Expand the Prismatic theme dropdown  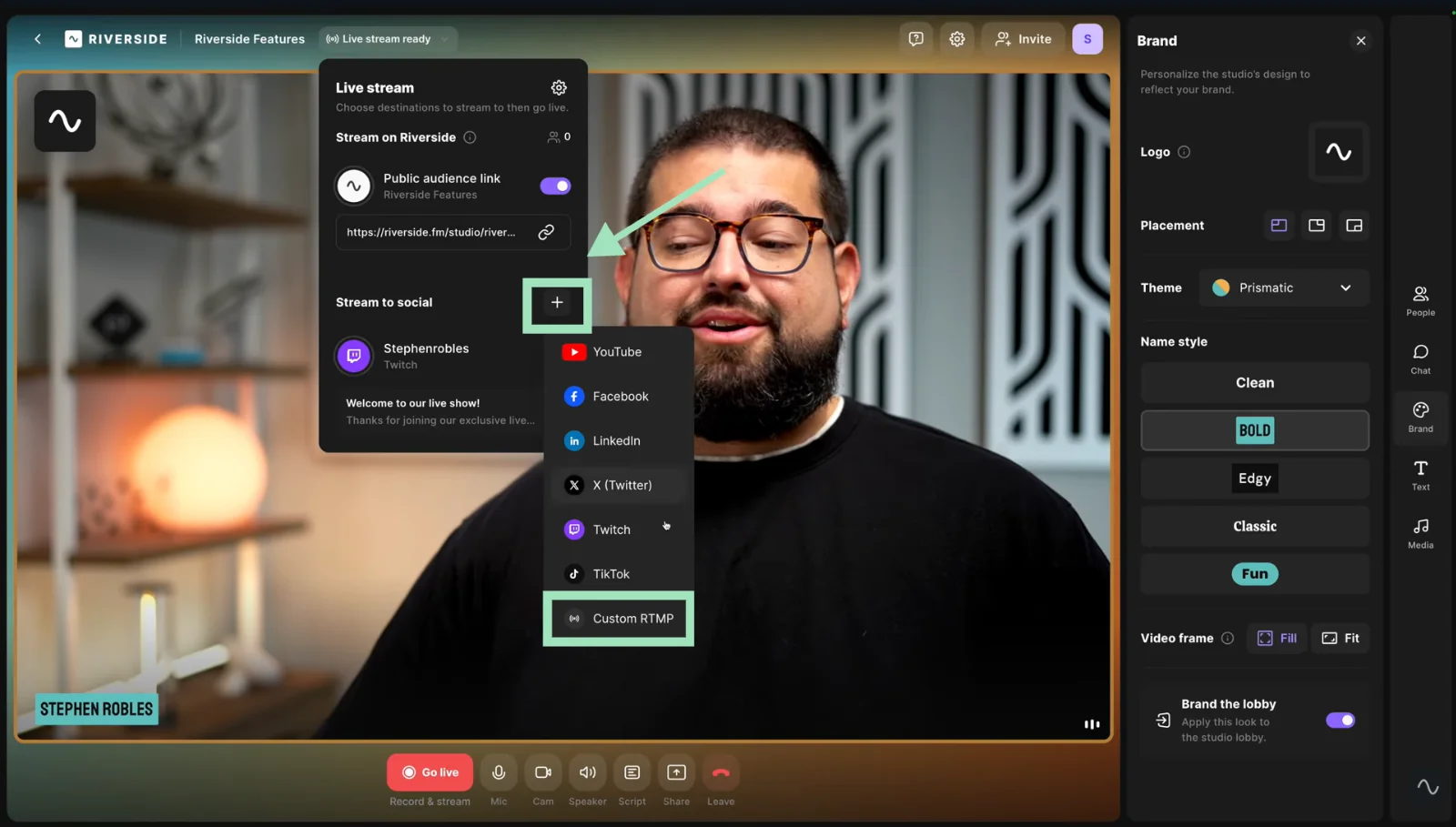click(1284, 287)
